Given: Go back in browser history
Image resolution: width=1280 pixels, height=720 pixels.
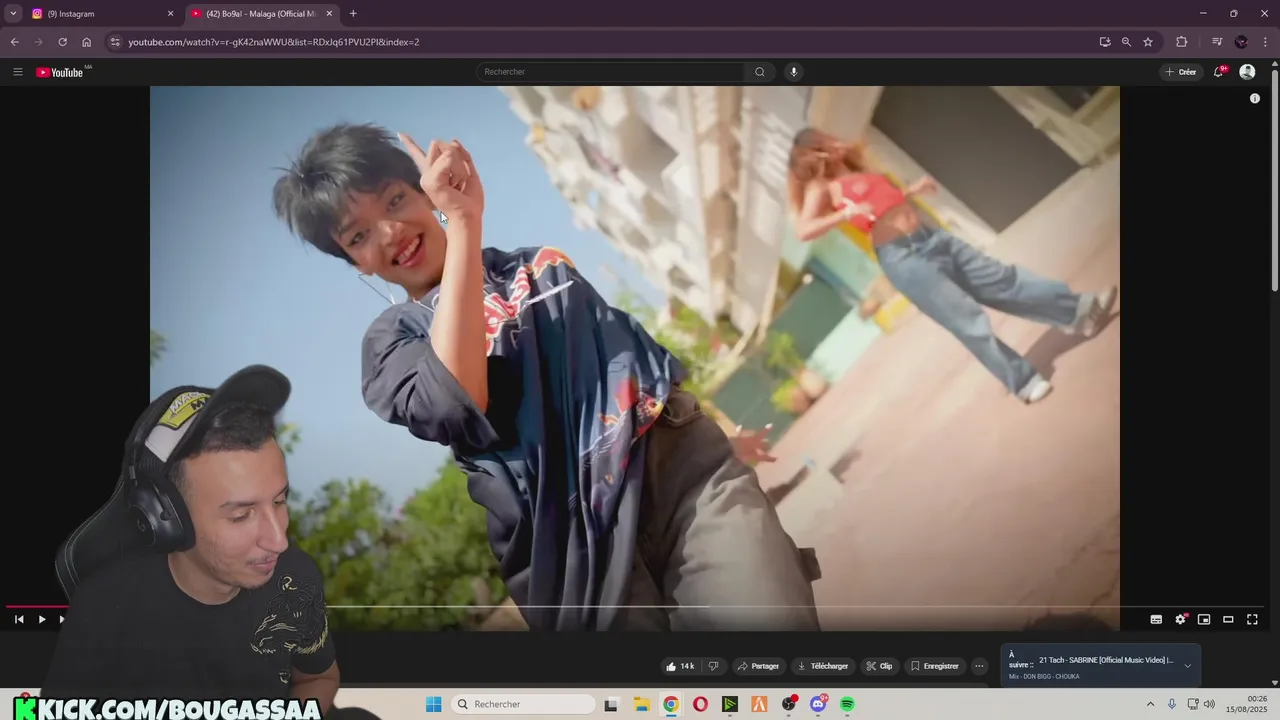Looking at the screenshot, I should point(14,42).
